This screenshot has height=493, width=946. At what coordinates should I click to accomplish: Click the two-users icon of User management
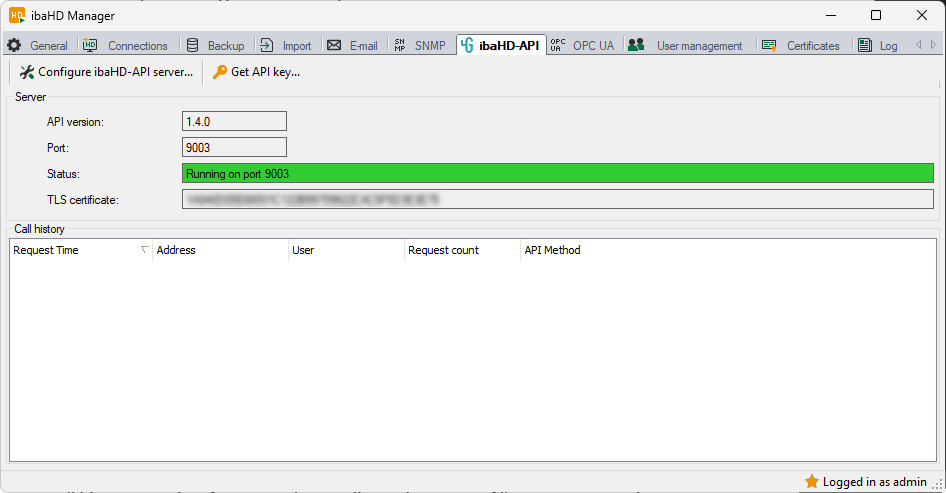point(636,45)
